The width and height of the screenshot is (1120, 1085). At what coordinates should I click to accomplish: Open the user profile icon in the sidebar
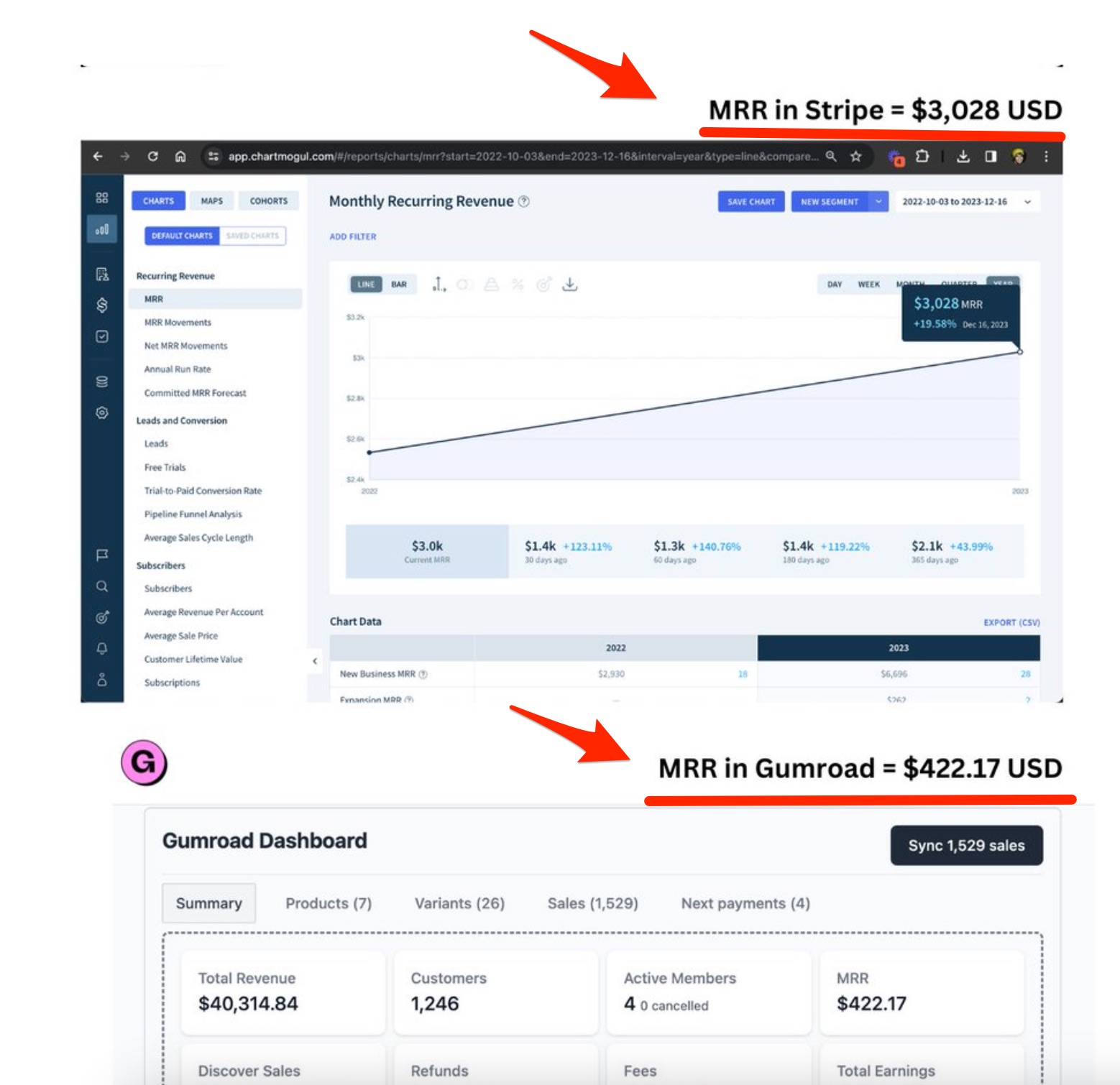point(102,679)
